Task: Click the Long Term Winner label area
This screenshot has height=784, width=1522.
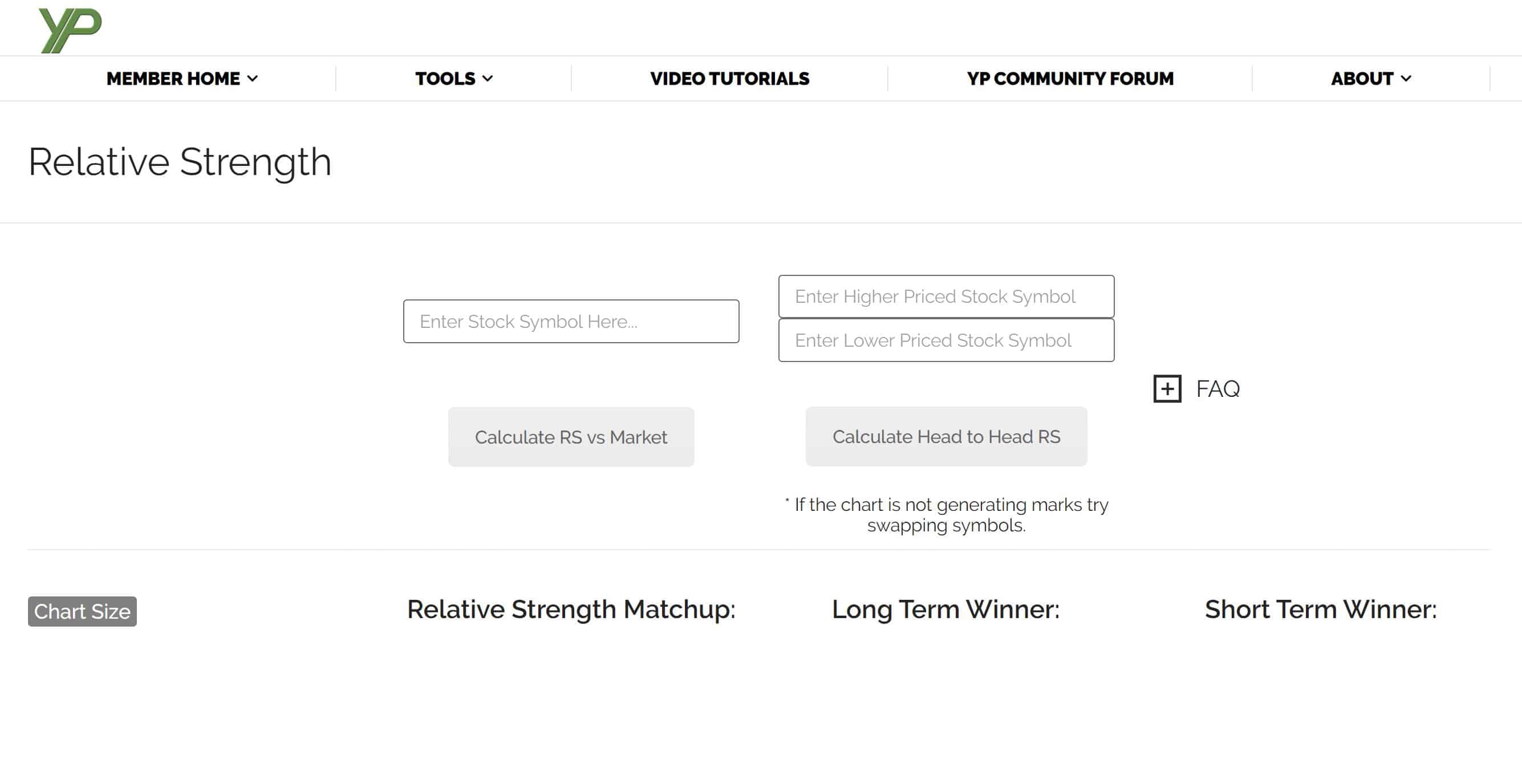Action: tap(946, 607)
